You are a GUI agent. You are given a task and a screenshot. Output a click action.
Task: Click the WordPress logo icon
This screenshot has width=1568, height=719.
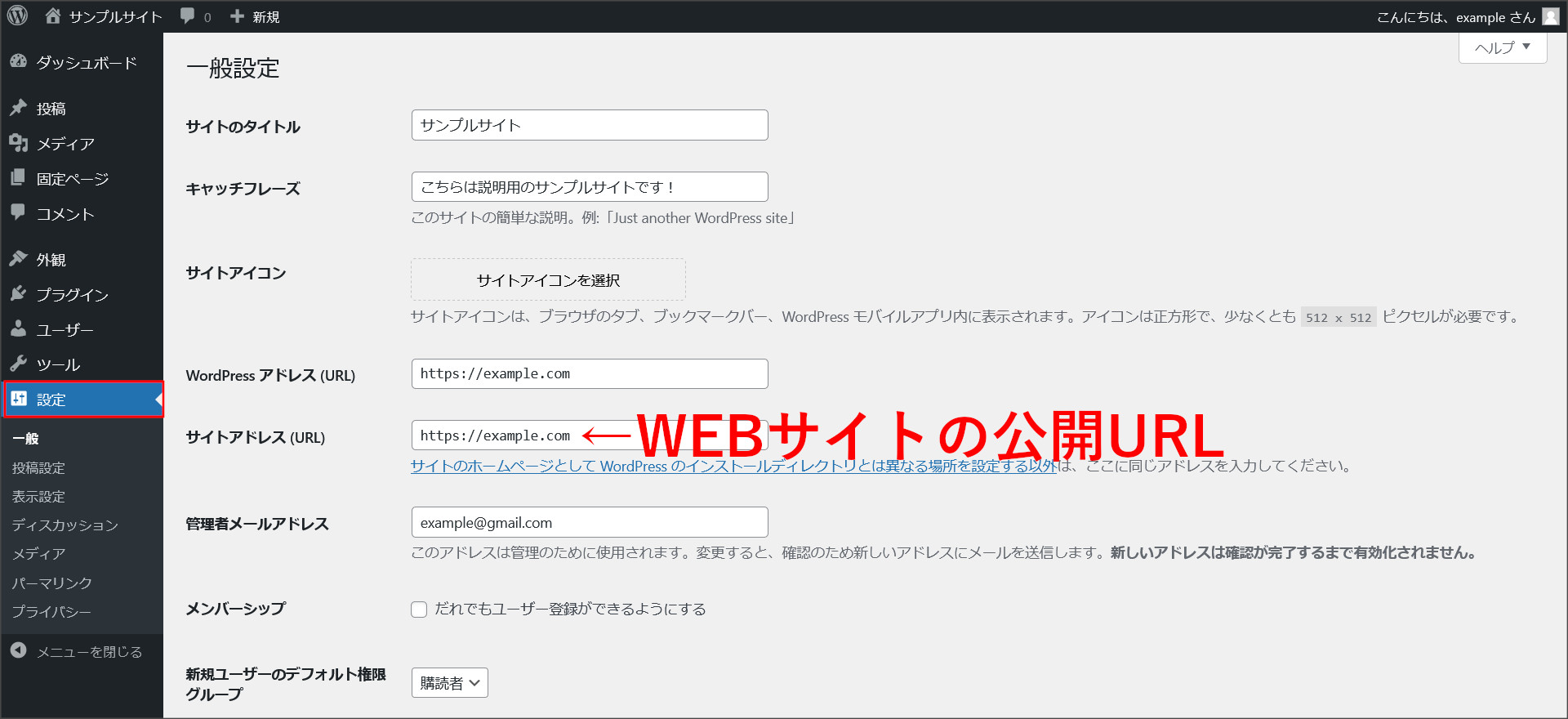17,16
